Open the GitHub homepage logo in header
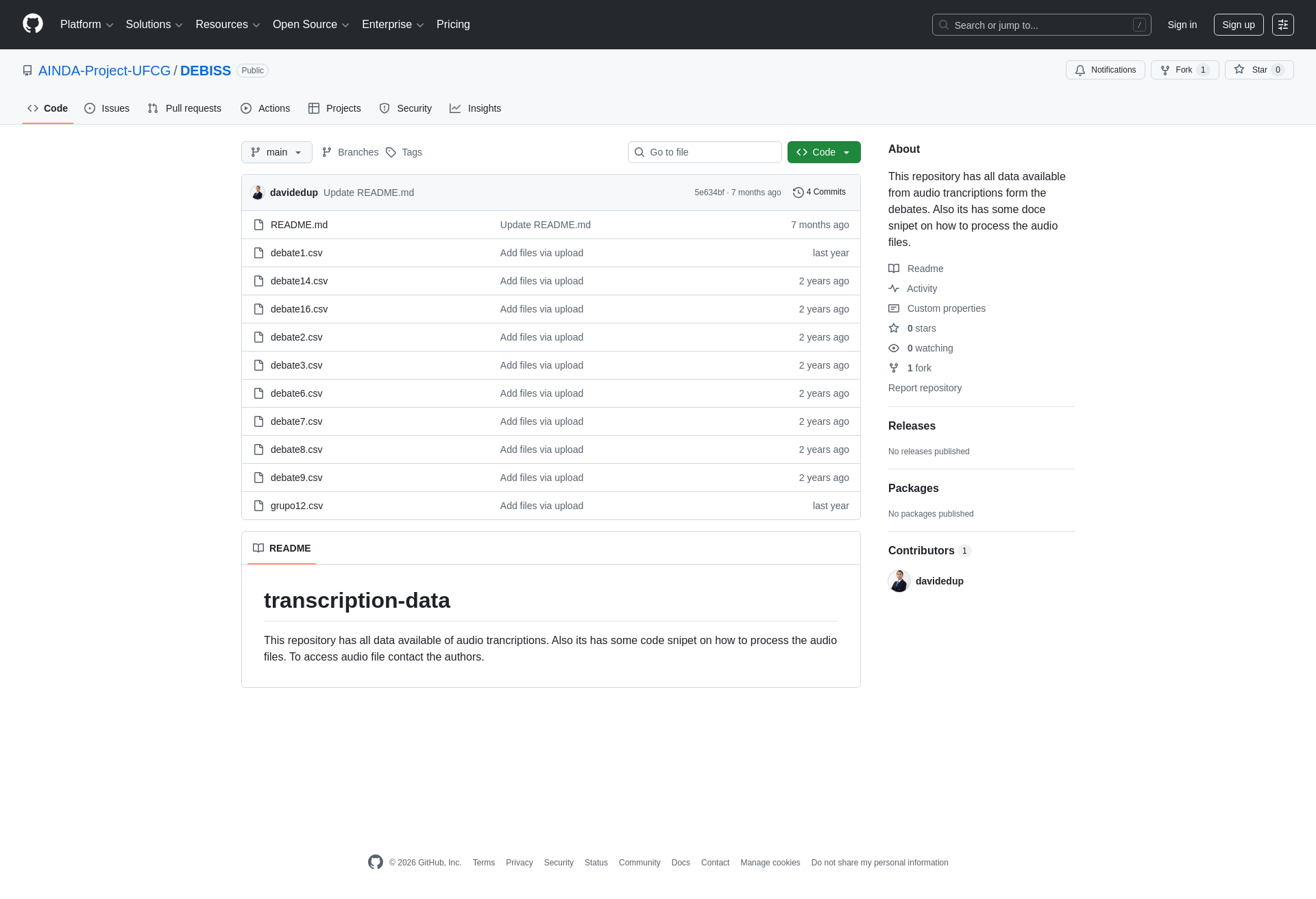This screenshot has height=899, width=1316. click(x=33, y=24)
